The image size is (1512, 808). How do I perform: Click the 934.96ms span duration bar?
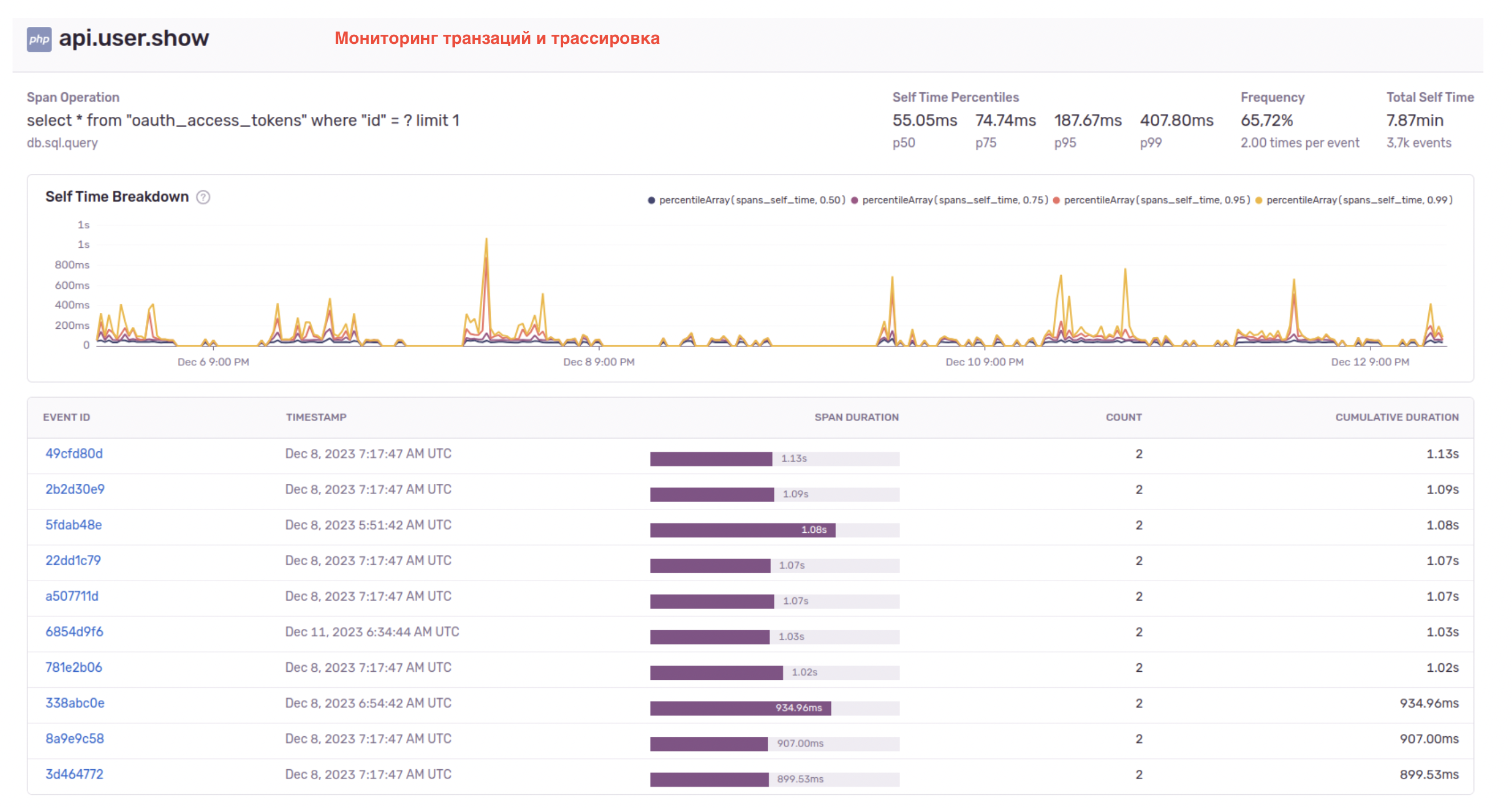pyautogui.click(x=740, y=708)
